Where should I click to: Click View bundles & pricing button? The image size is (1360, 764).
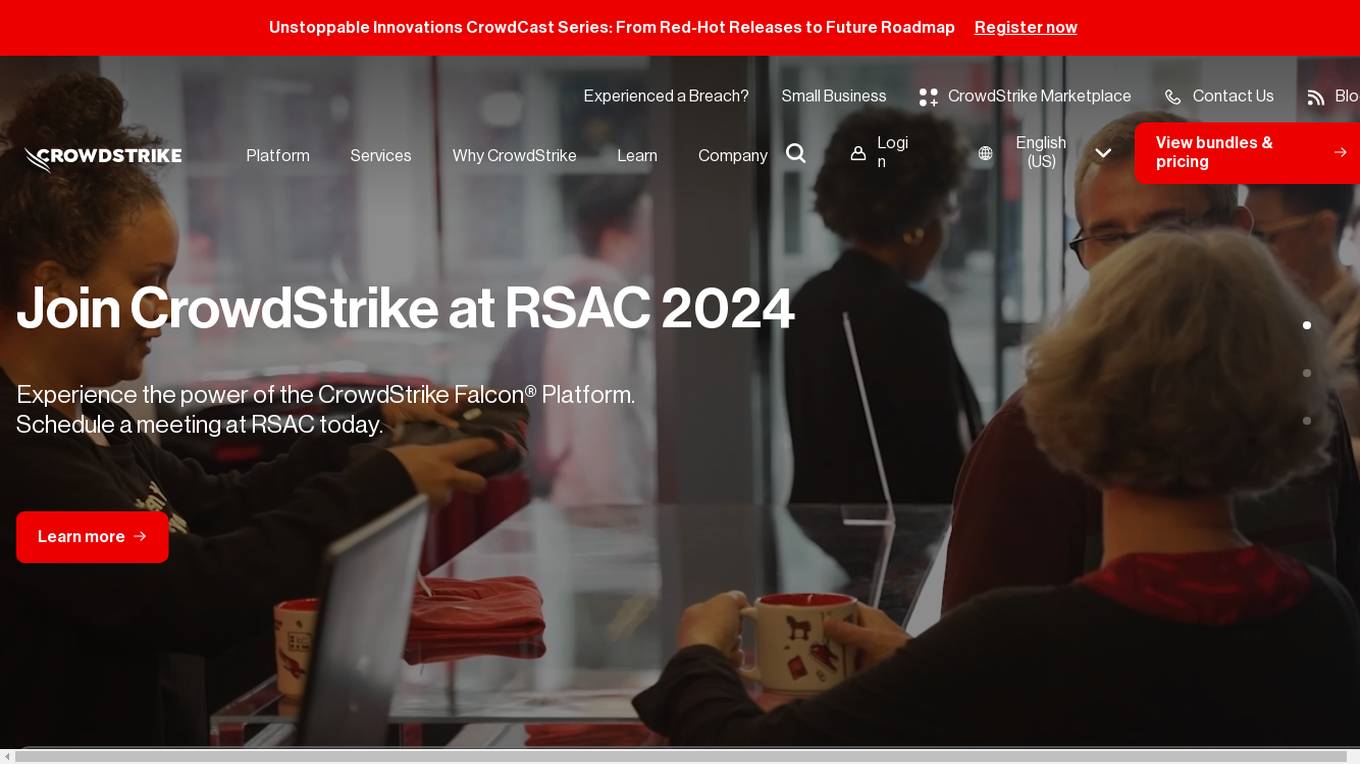click(1247, 153)
